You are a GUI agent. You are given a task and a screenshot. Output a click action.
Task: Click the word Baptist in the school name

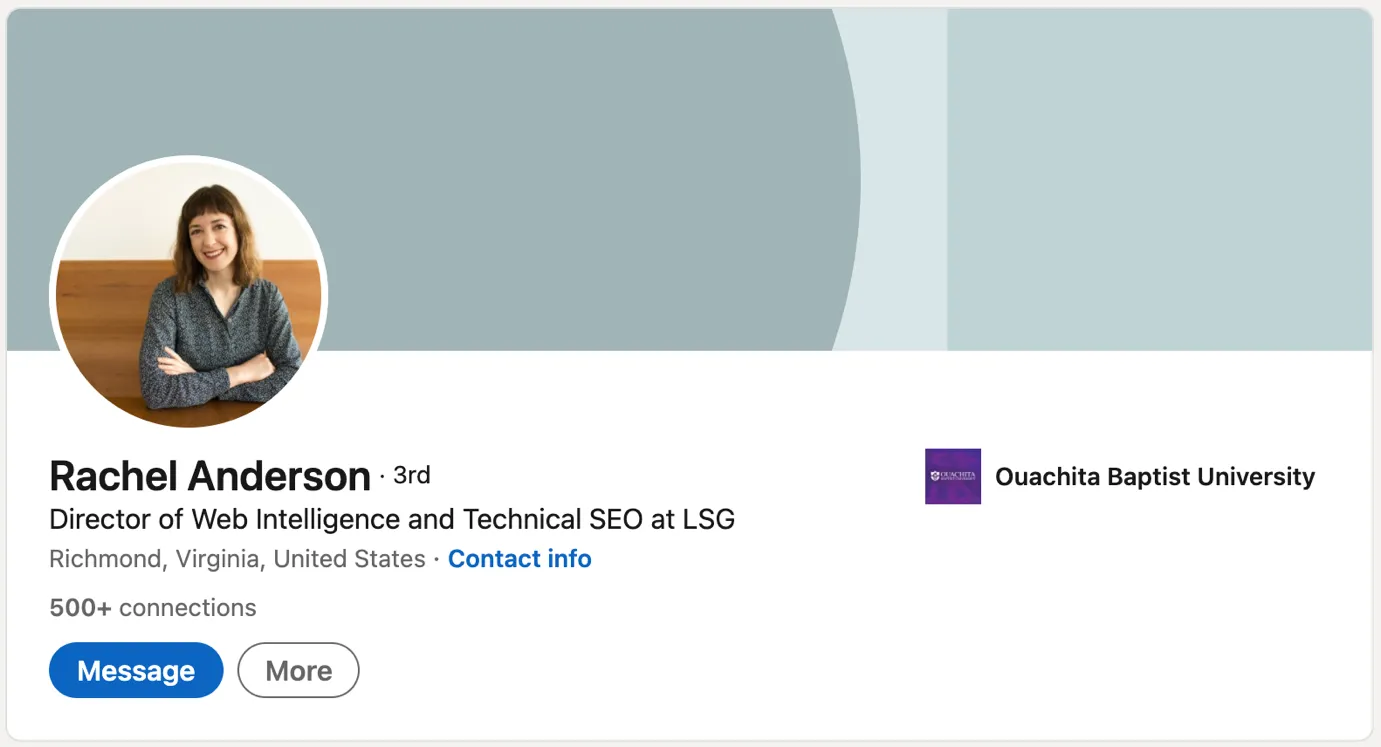[1150, 477]
